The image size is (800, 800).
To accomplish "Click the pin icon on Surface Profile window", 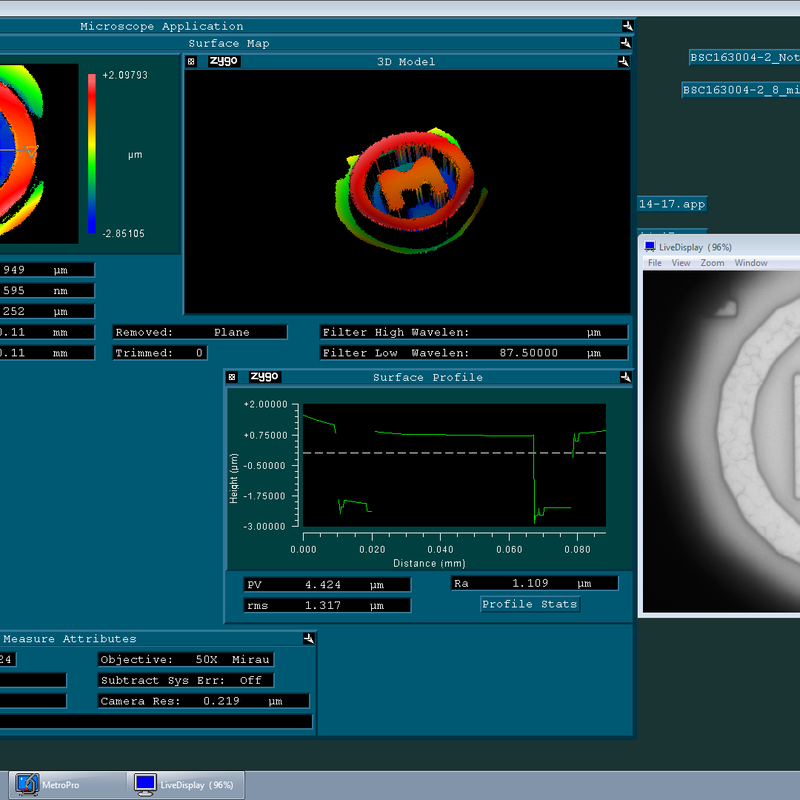I will [x=625, y=378].
